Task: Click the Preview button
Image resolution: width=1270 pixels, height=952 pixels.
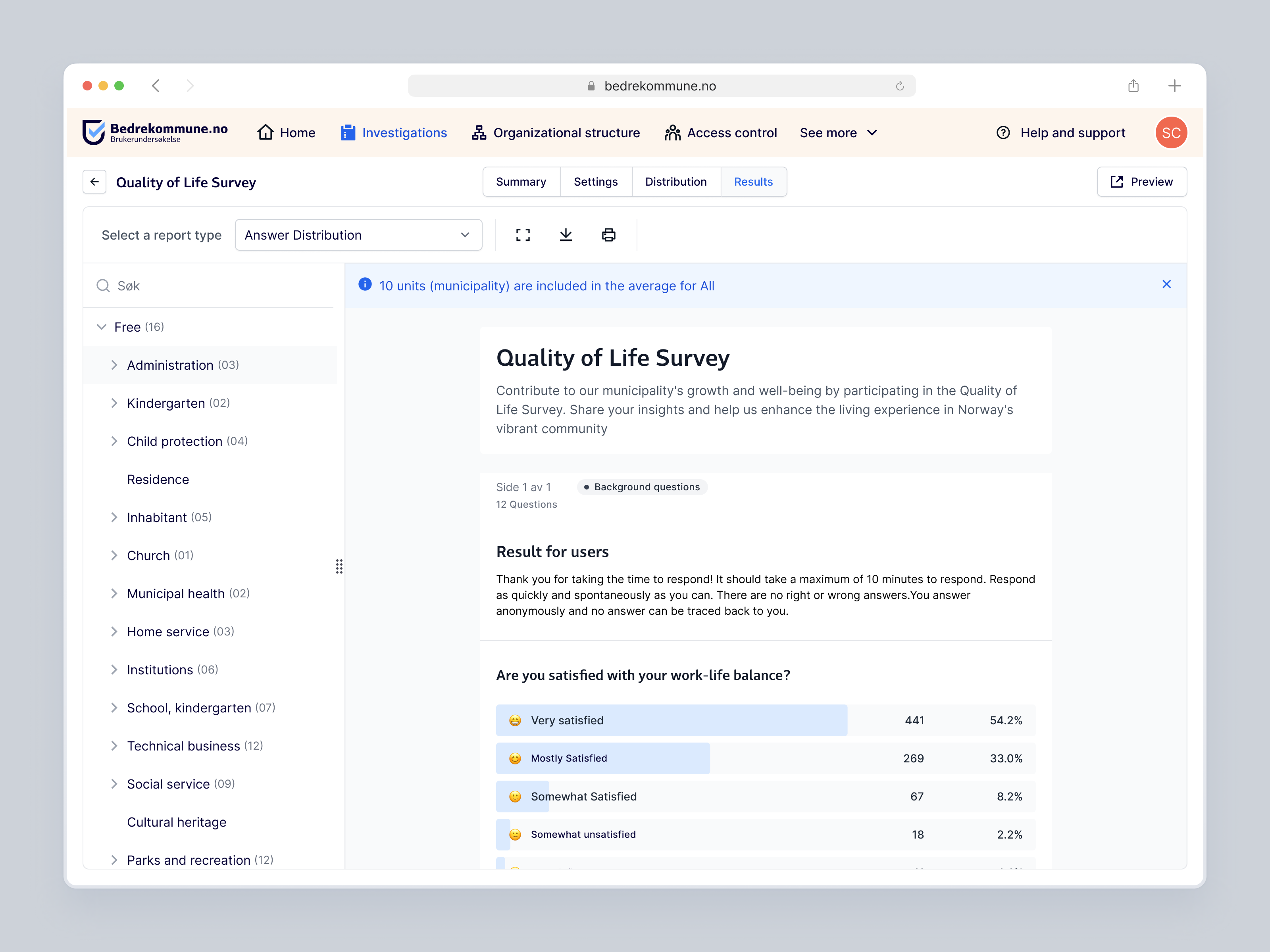Action: (x=1141, y=181)
